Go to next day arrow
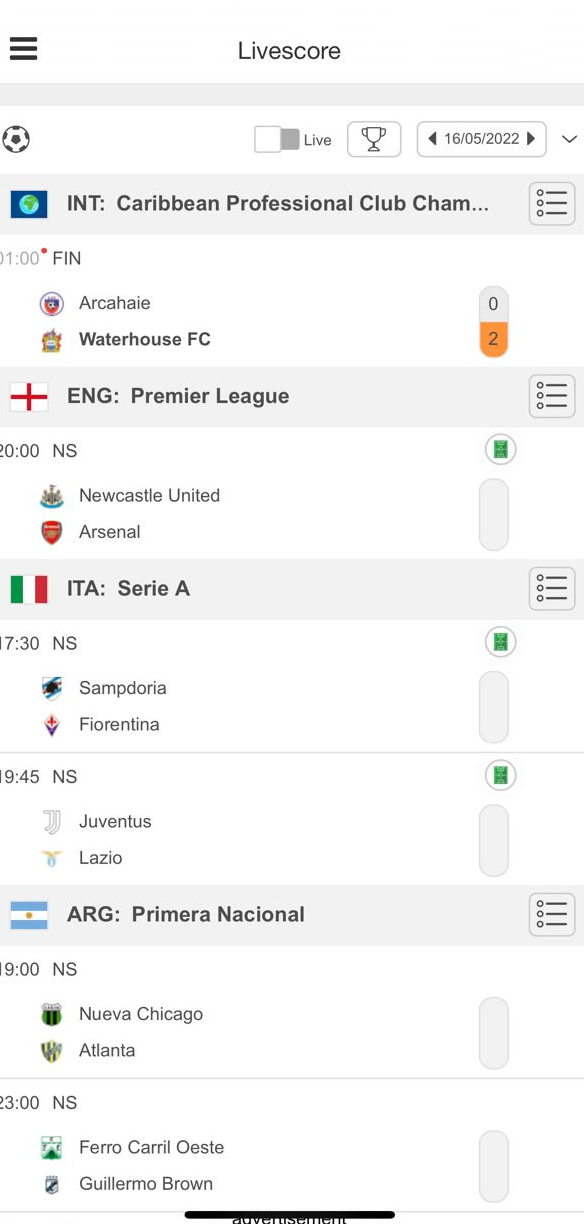 pos(531,139)
